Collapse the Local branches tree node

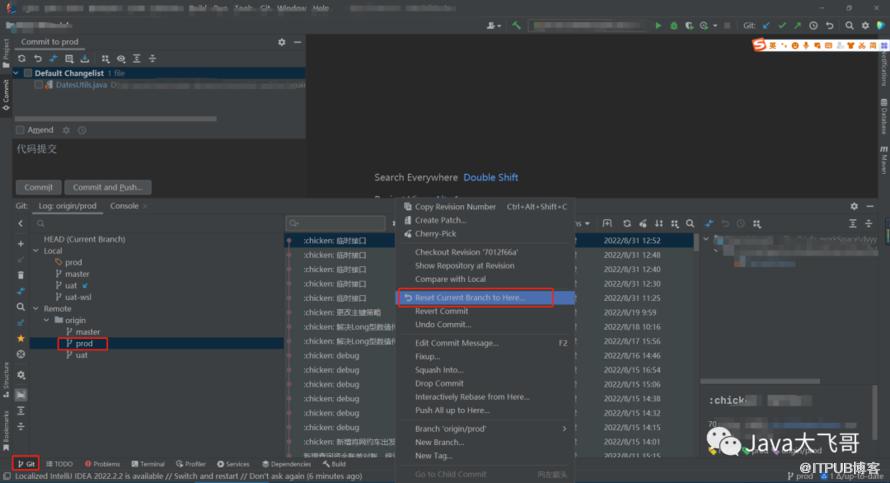coord(34,251)
